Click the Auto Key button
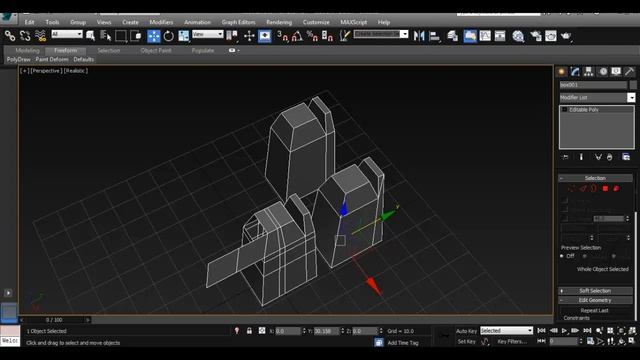 tap(466, 331)
